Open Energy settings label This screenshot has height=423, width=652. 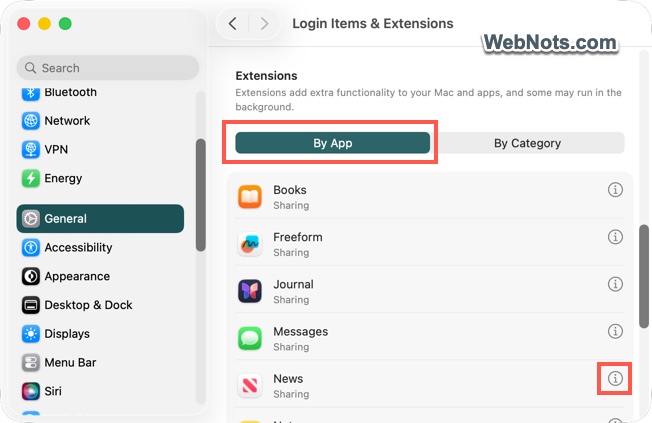click(x=63, y=179)
